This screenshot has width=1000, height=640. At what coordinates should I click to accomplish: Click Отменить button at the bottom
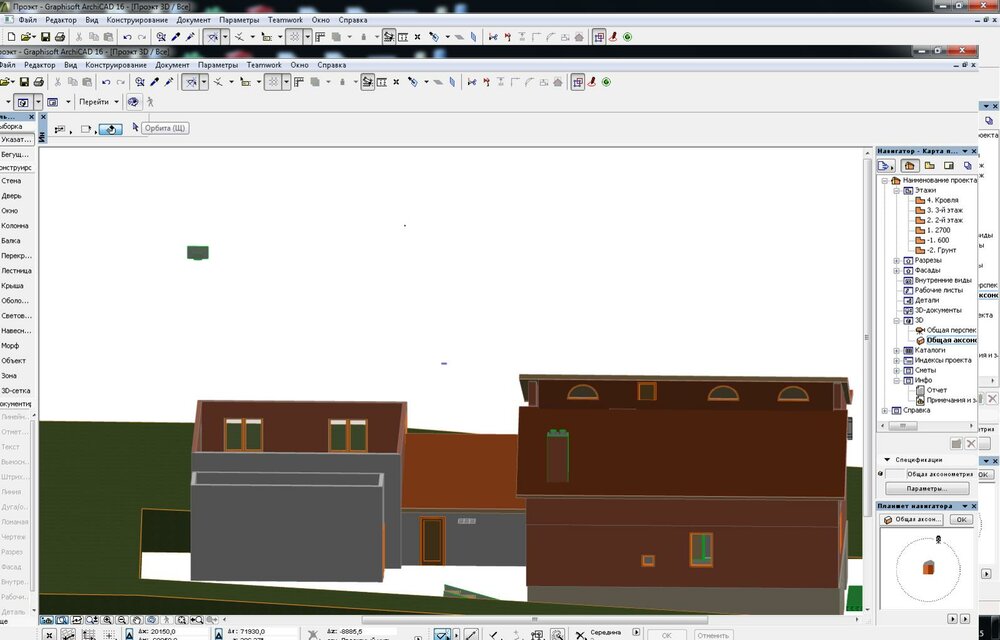pyautogui.click(x=712, y=634)
